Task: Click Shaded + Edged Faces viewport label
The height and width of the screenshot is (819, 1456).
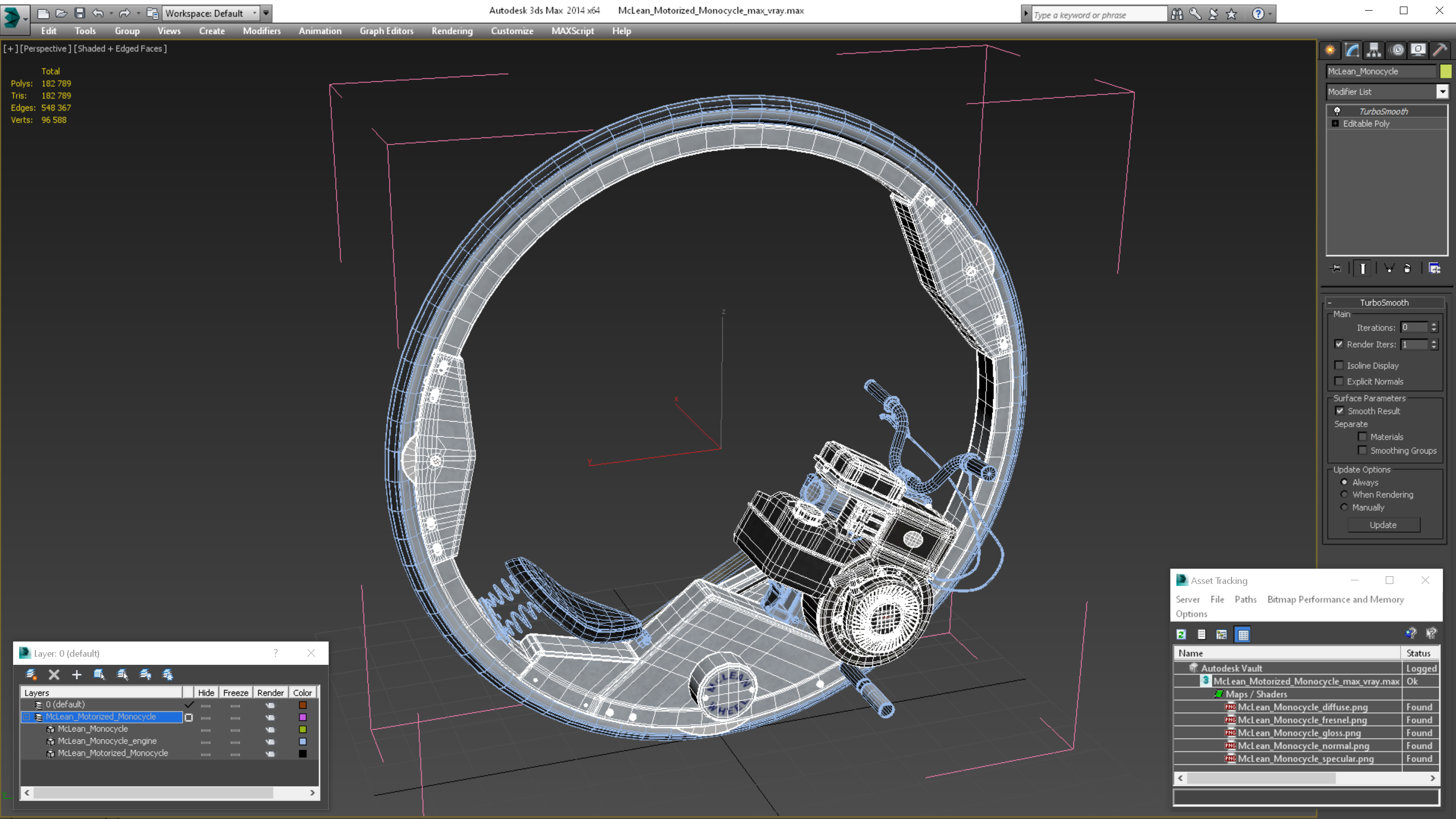Action: (x=120, y=49)
